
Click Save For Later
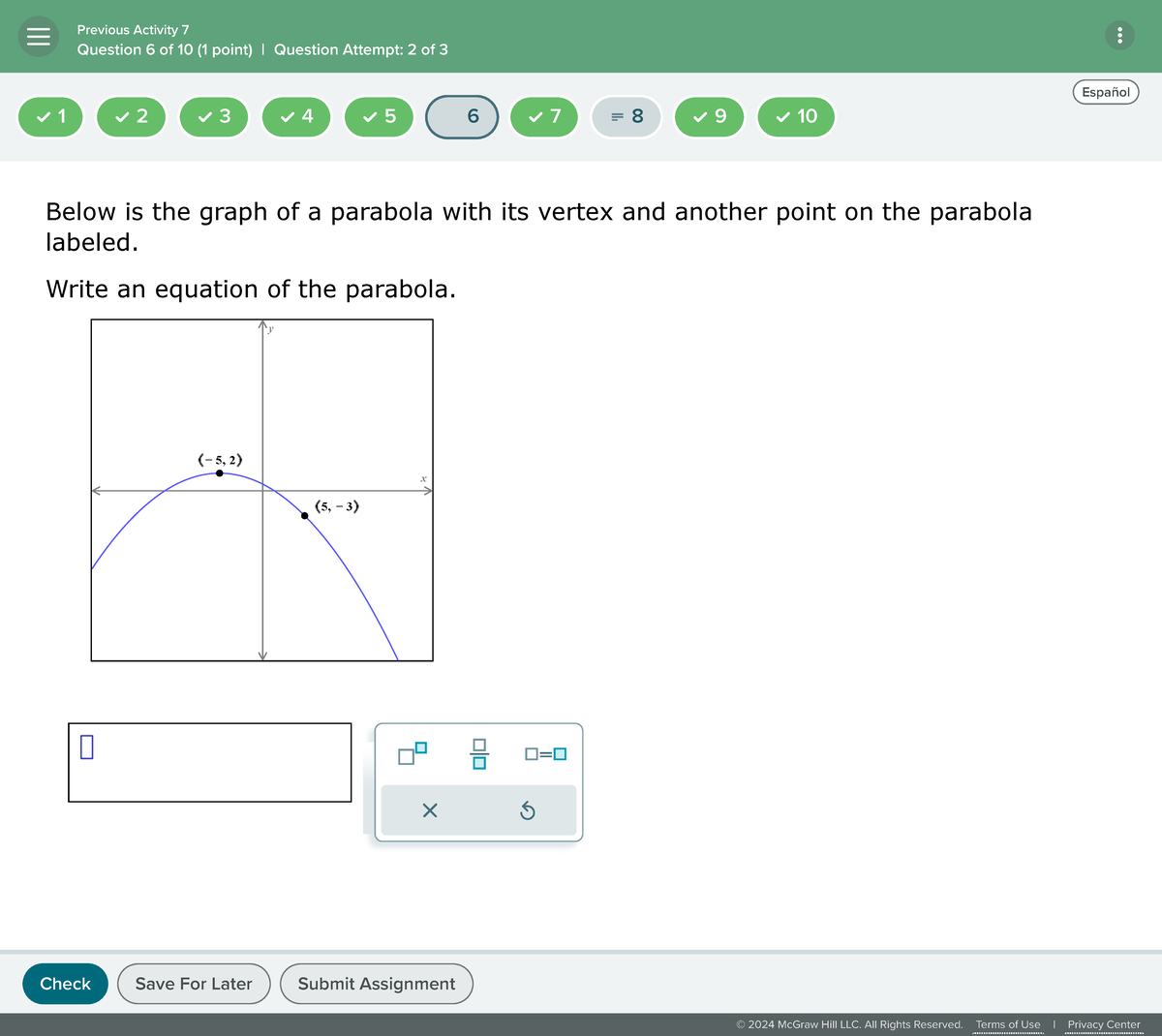pyautogui.click(x=194, y=983)
